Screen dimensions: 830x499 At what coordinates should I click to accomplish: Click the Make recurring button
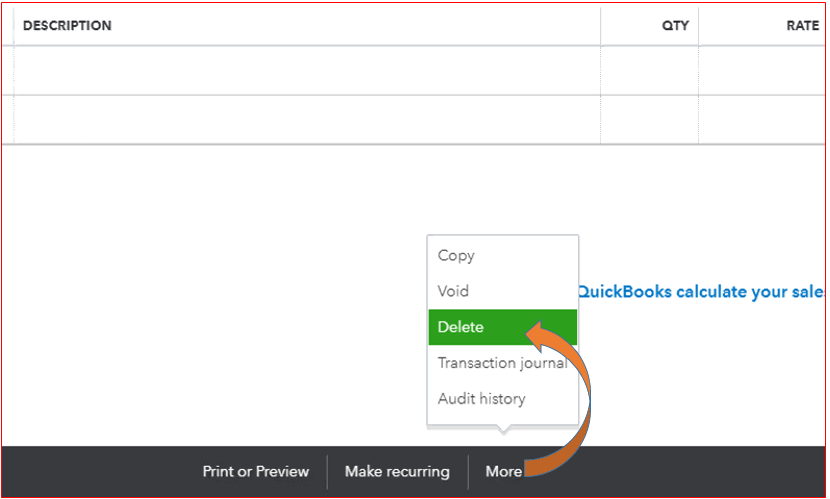(x=396, y=472)
